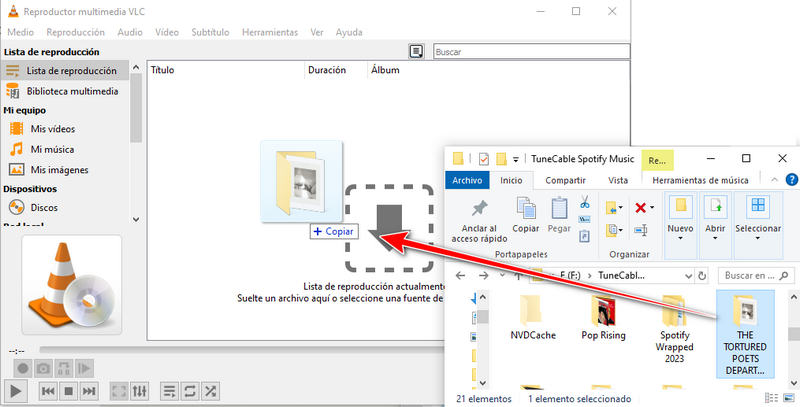Open Herramientas de música tab

point(700,180)
